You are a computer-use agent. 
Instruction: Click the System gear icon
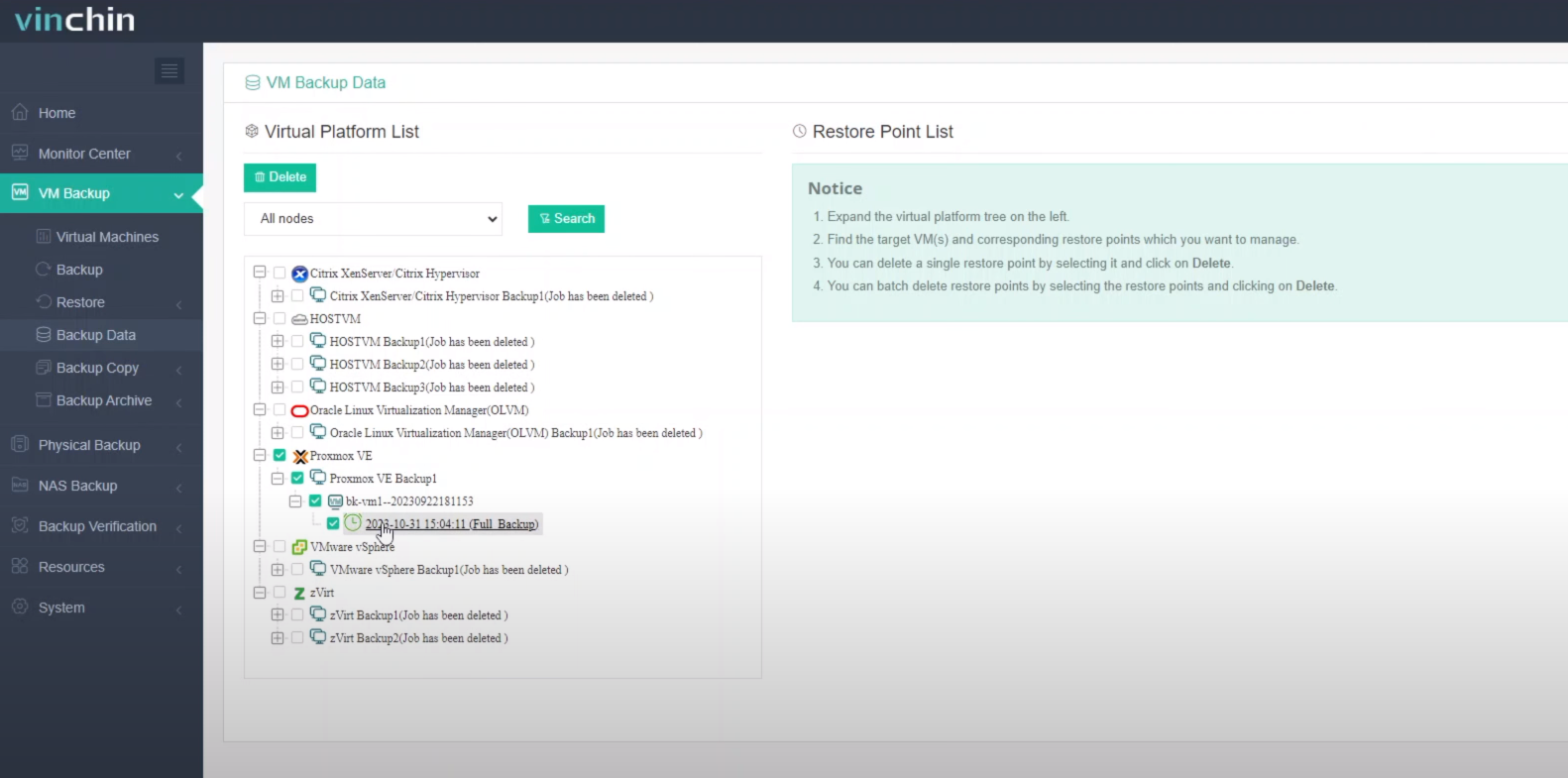(x=20, y=607)
